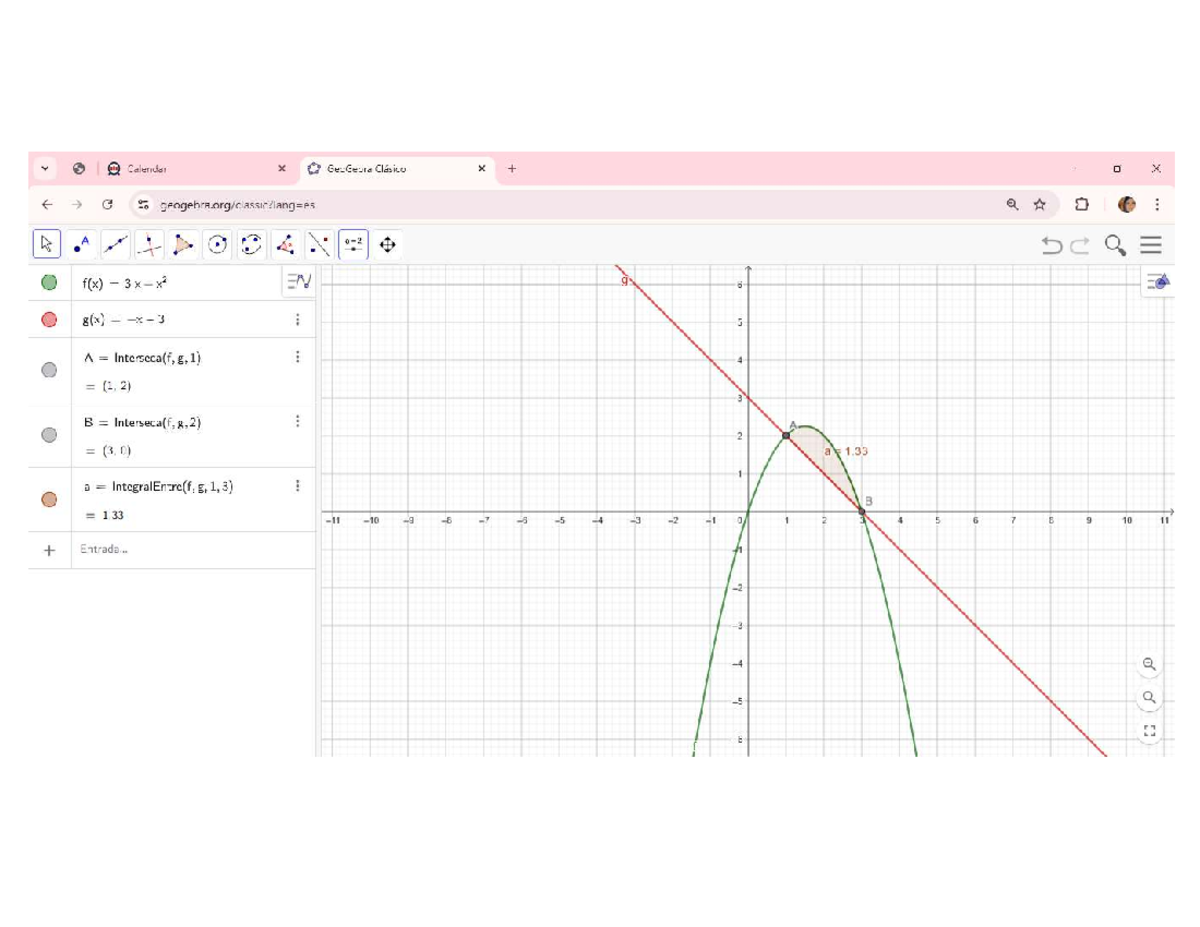Select the Line tool
This screenshot has height=927, width=1200.
[x=114, y=244]
